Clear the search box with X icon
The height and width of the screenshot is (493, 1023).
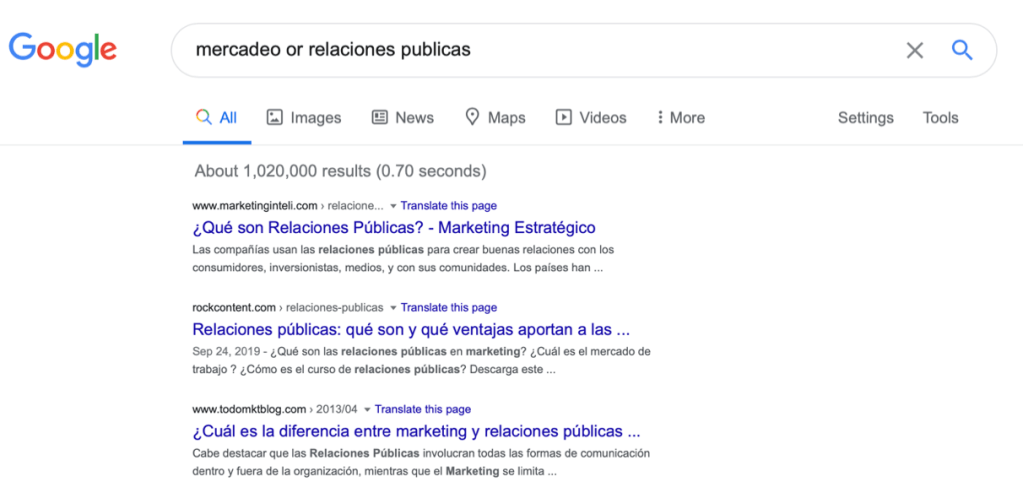(x=914, y=50)
